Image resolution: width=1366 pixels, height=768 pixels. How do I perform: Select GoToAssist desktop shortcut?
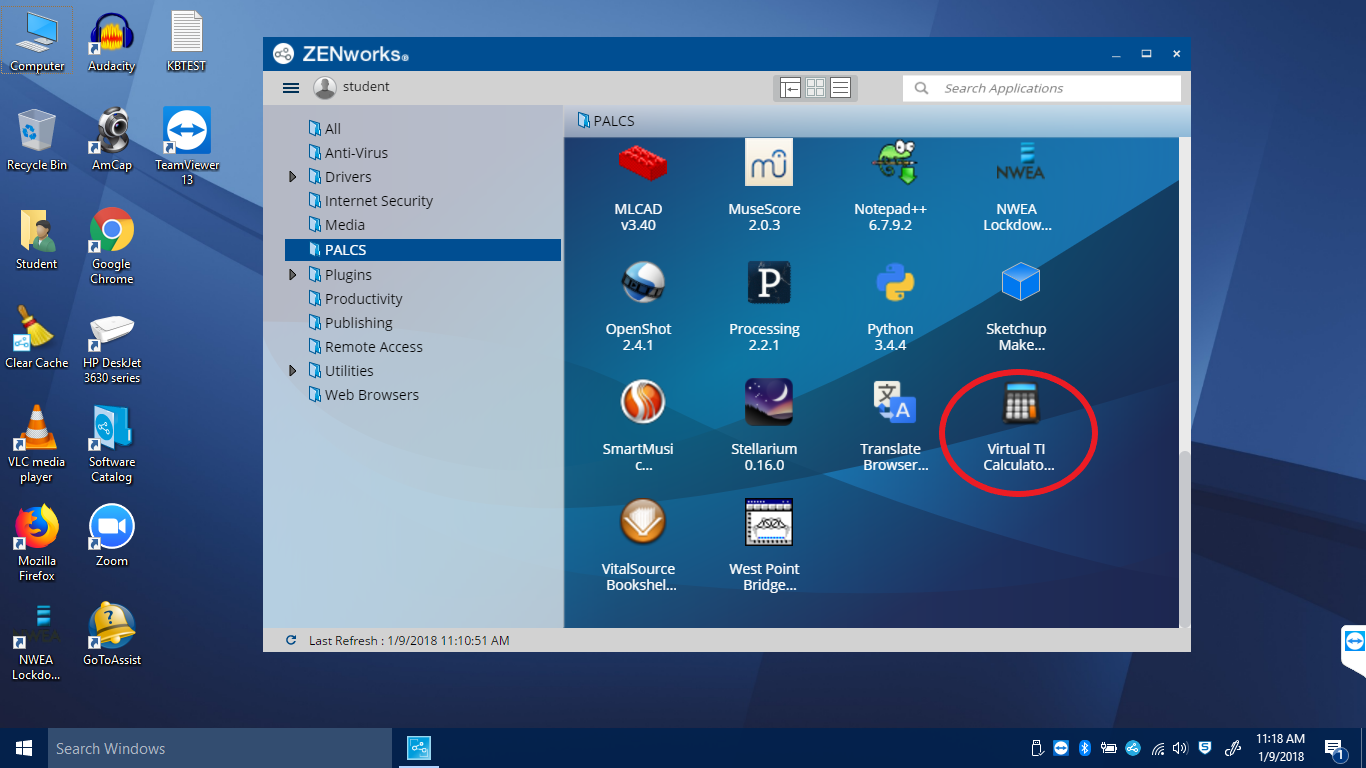(x=111, y=635)
